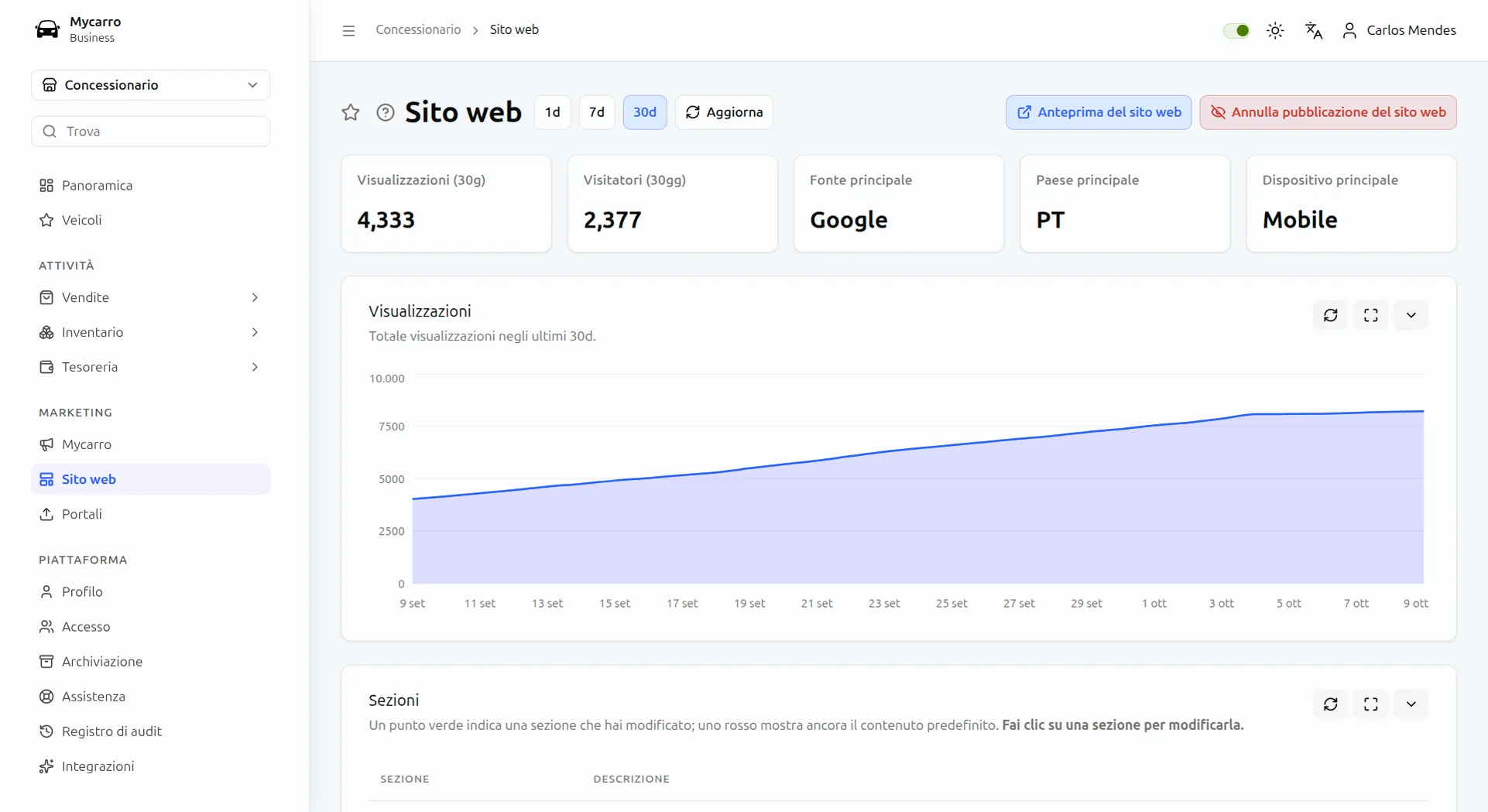Viewport: 1488px width, 812px height.
Task: Open Accesso settings
Action: tap(151, 626)
